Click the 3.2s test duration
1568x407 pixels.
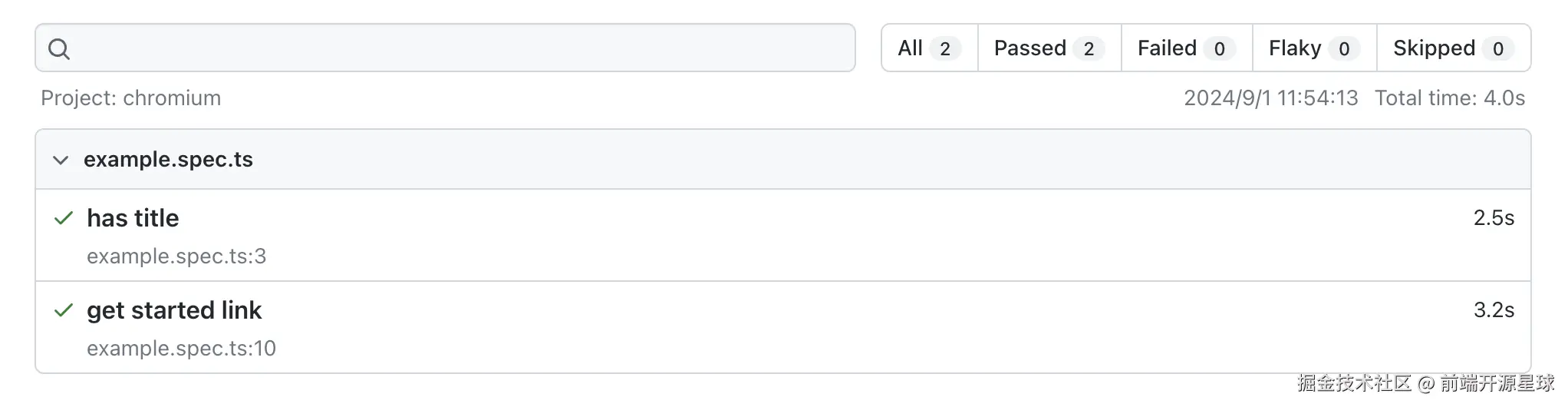(1493, 310)
